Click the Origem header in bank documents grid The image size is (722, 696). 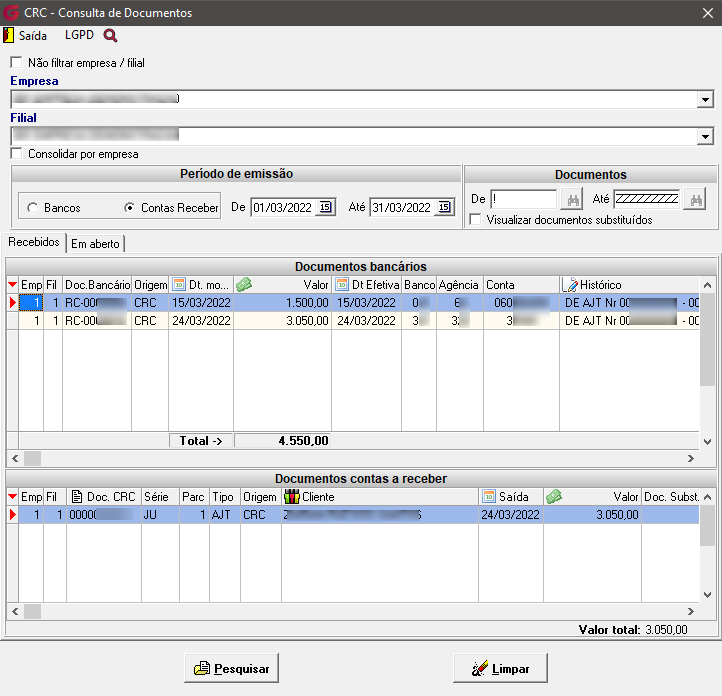point(150,285)
